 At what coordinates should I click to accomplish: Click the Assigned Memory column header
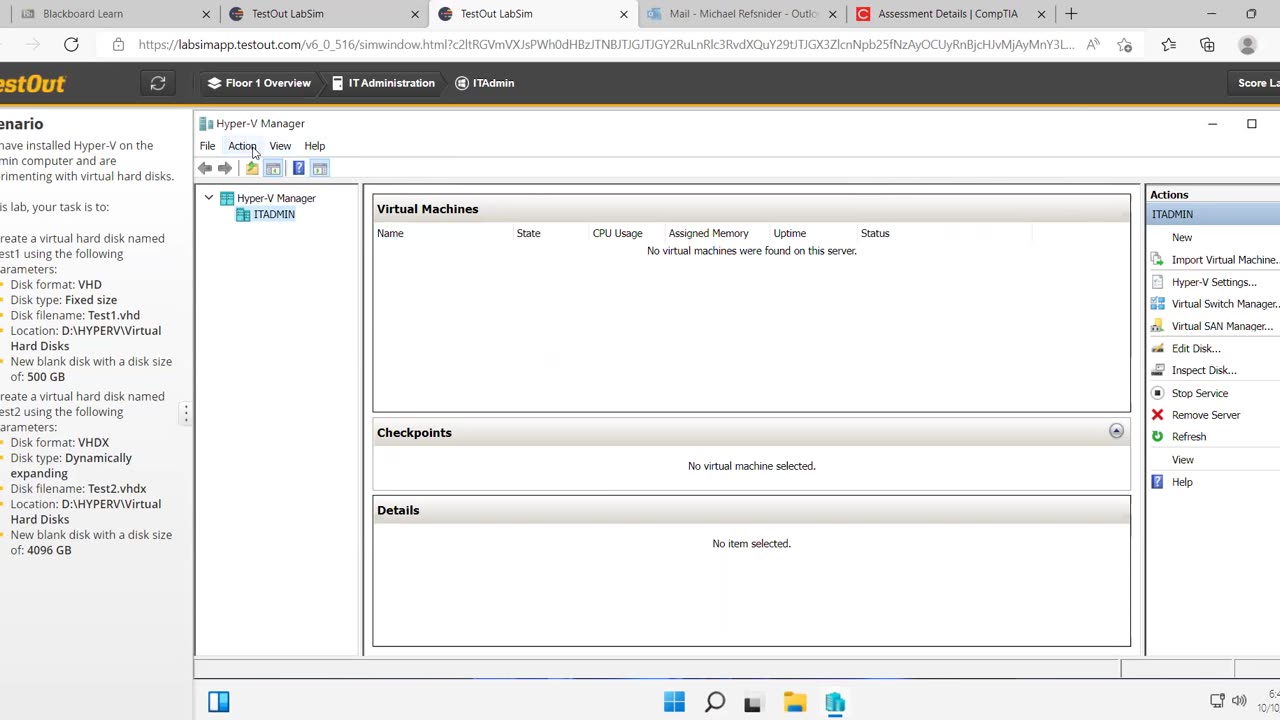708,233
